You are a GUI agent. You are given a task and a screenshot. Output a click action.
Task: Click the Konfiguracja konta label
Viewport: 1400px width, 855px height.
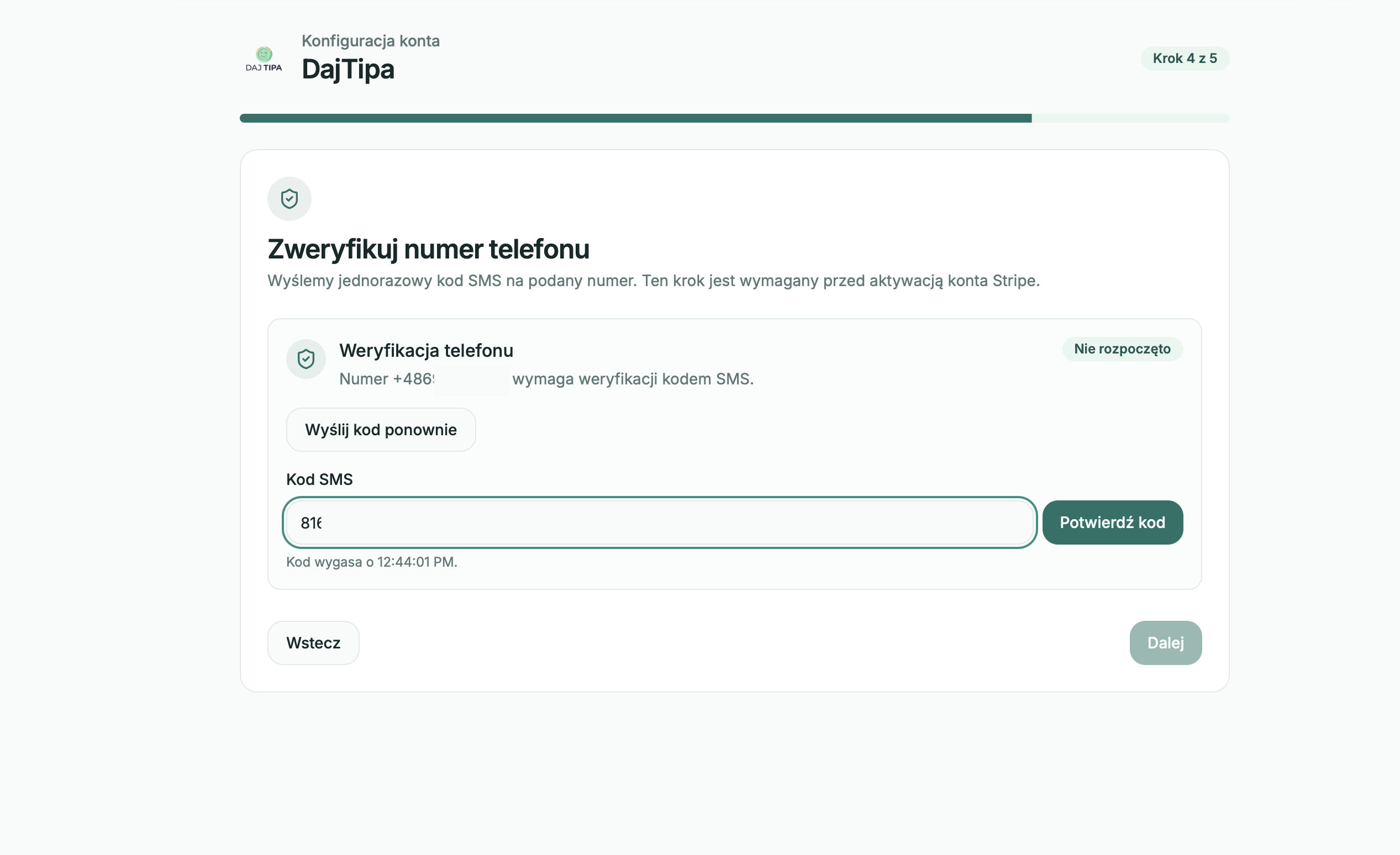(371, 41)
